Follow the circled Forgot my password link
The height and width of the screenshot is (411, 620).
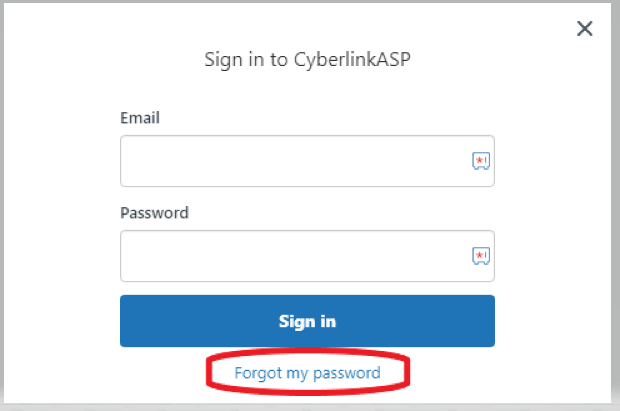[307, 373]
